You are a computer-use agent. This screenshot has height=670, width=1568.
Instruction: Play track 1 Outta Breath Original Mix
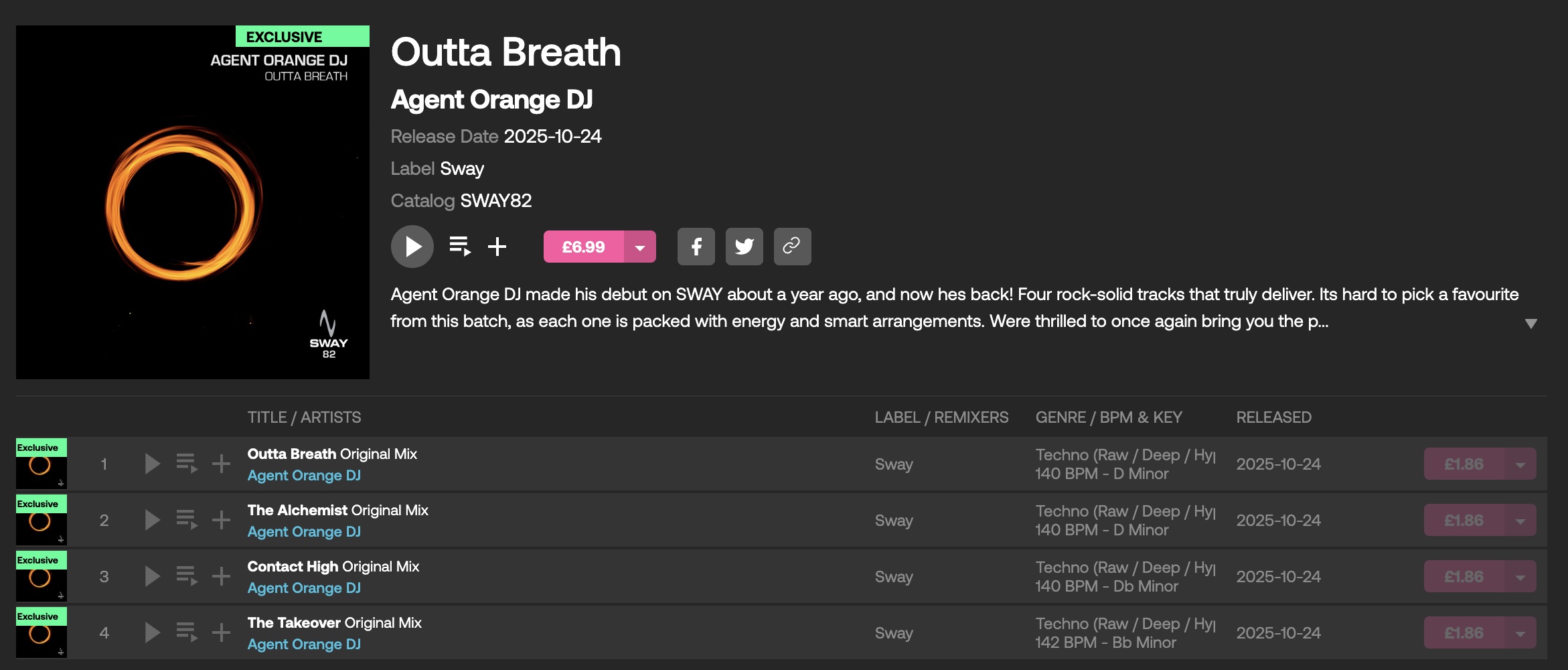coord(153,464)
